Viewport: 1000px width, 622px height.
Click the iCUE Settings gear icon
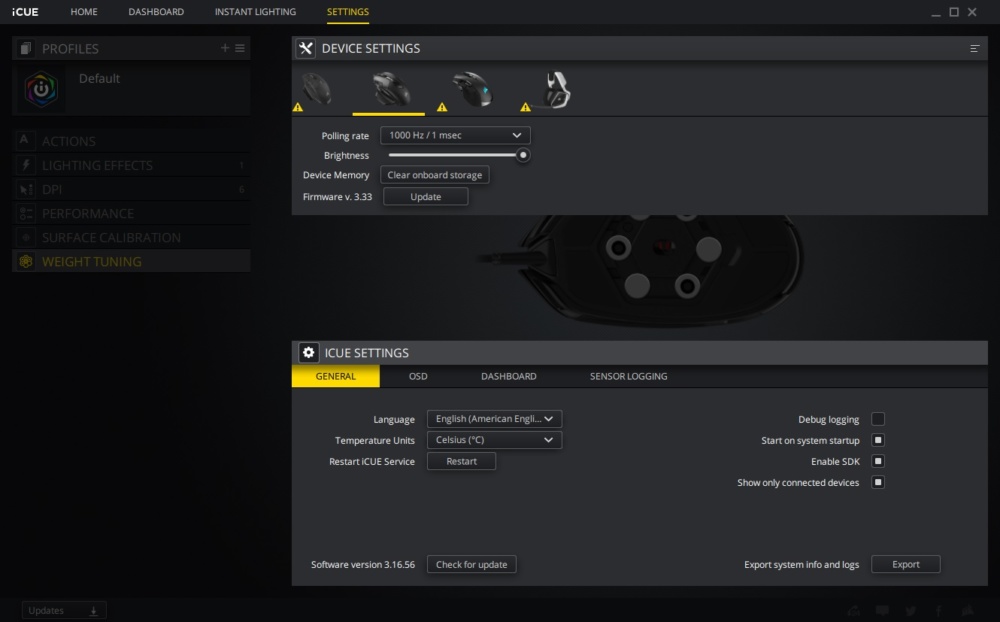(309, 352)
